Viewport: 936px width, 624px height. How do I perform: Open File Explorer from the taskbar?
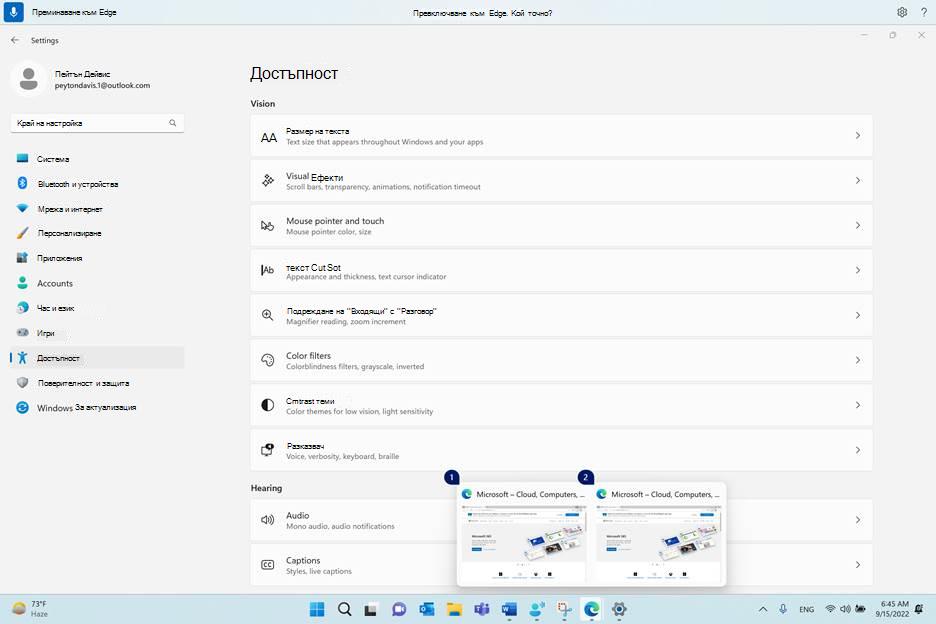point(454,609)
